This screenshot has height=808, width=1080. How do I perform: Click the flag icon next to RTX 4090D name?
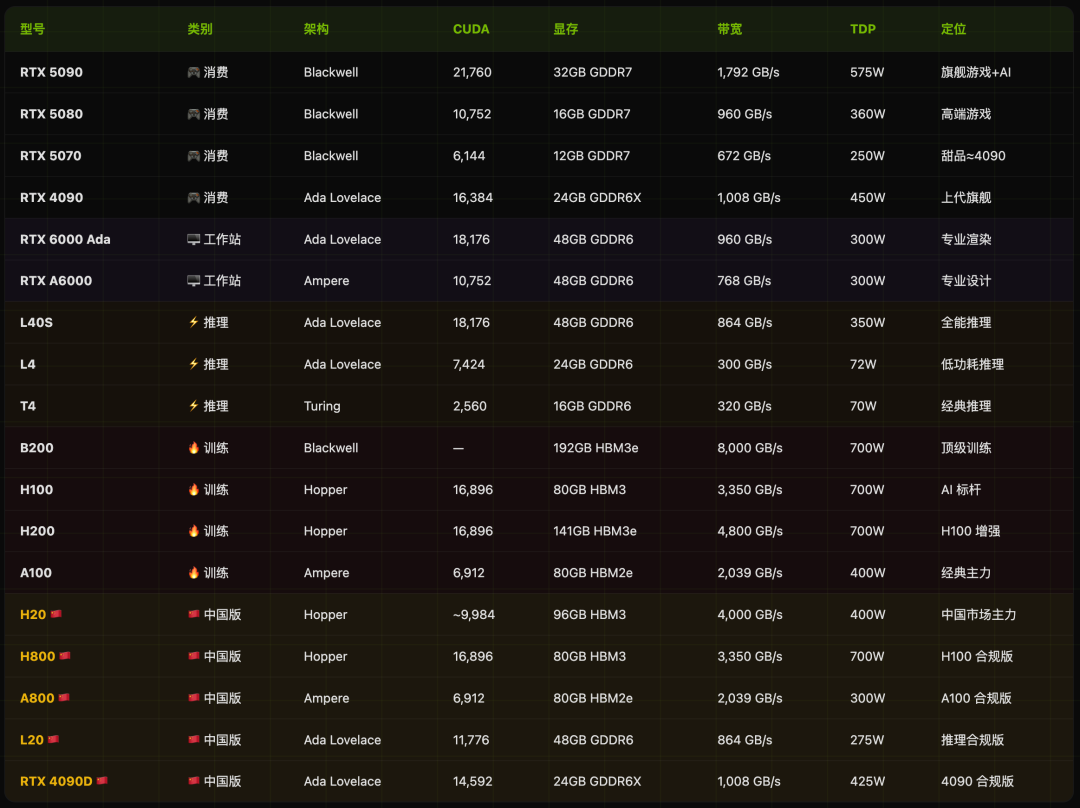click(102, 780)
